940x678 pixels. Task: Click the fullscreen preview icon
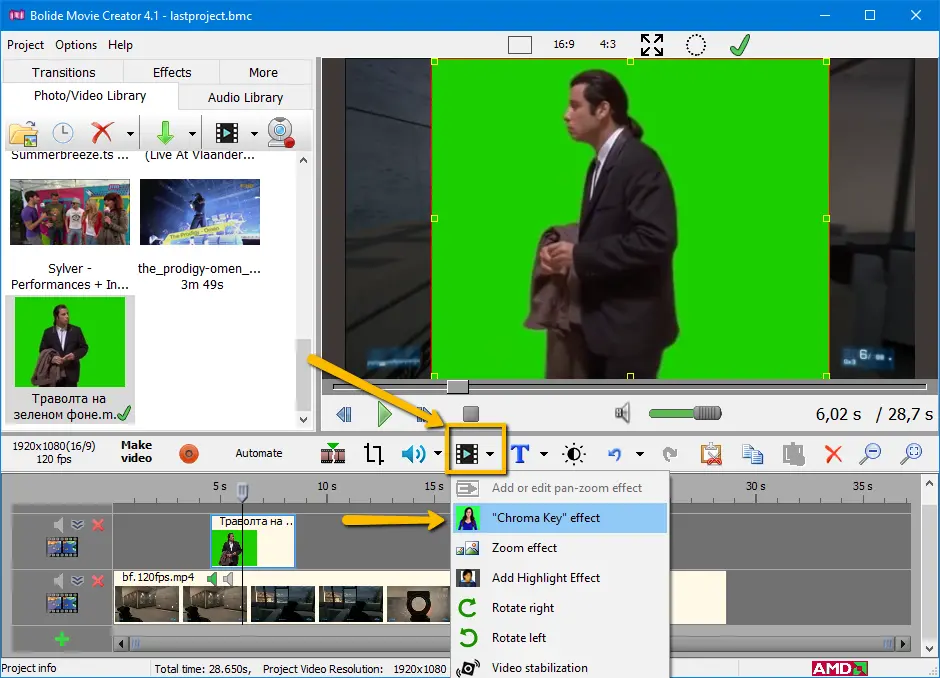652,45
